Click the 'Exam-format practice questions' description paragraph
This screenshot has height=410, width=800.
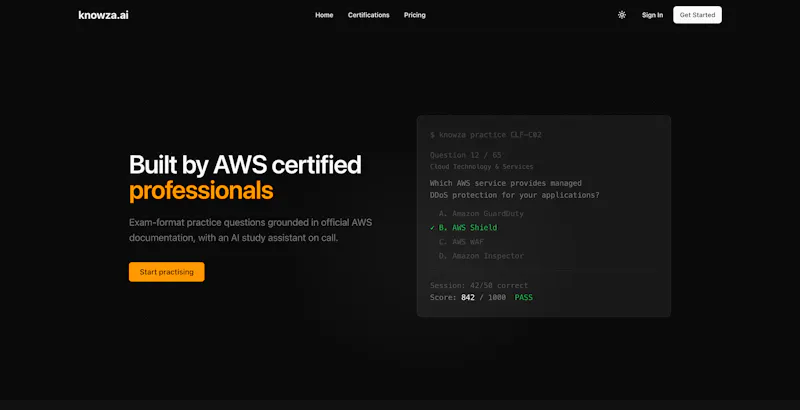[x=251, y=230]
